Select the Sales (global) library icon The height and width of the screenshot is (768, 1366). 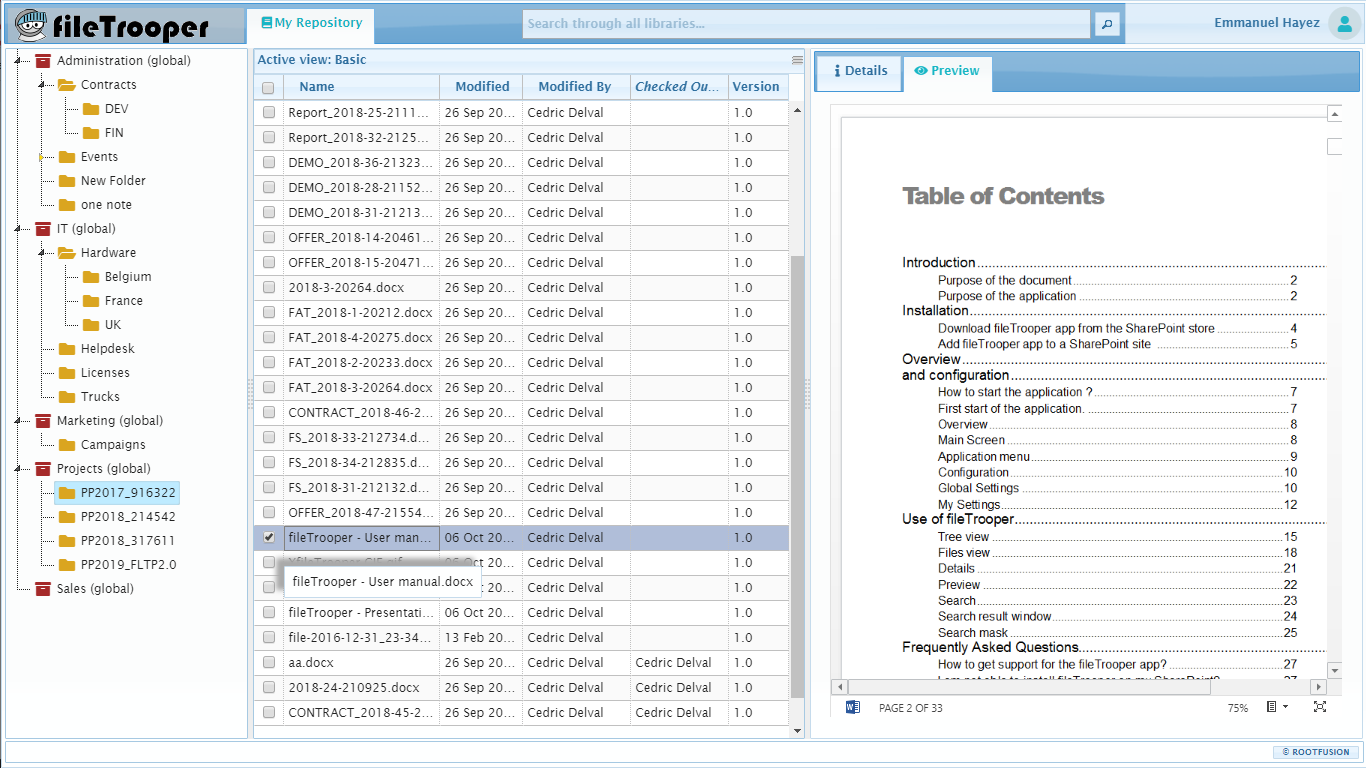point(43,589)
